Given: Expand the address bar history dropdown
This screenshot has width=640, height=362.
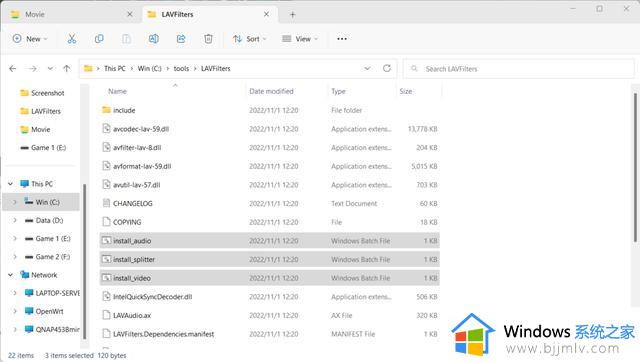Looking at the screenshot, I should (x=367, y=68).
